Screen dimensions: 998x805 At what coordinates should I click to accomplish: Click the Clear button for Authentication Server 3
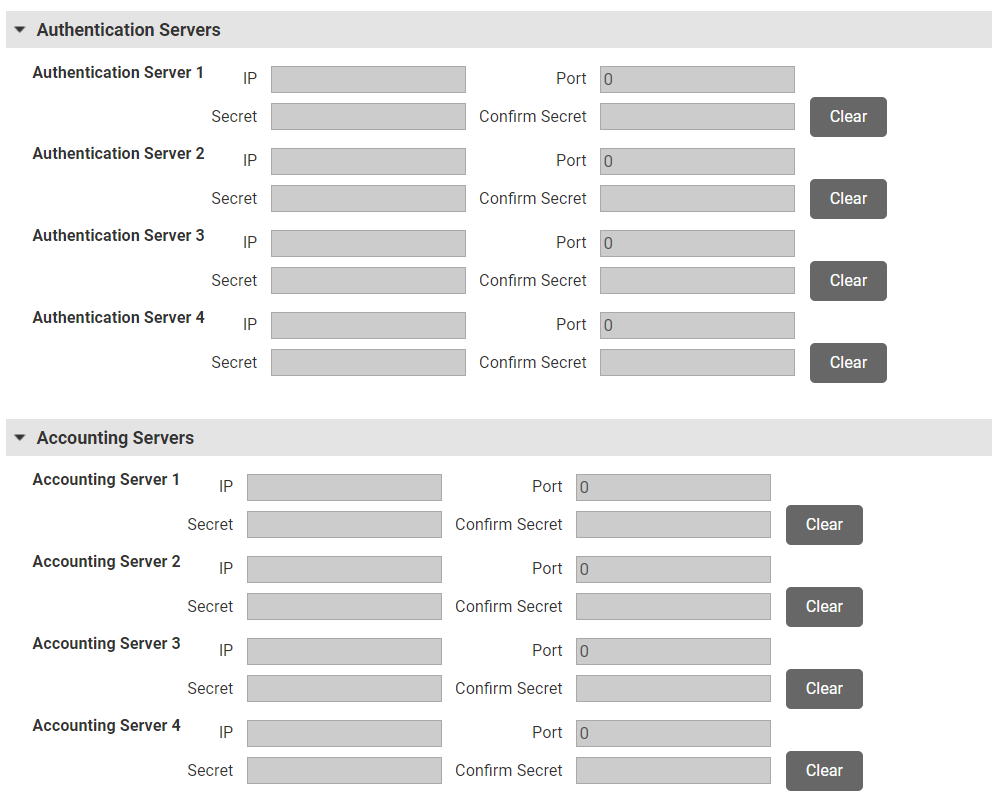[x=847, y=281]
